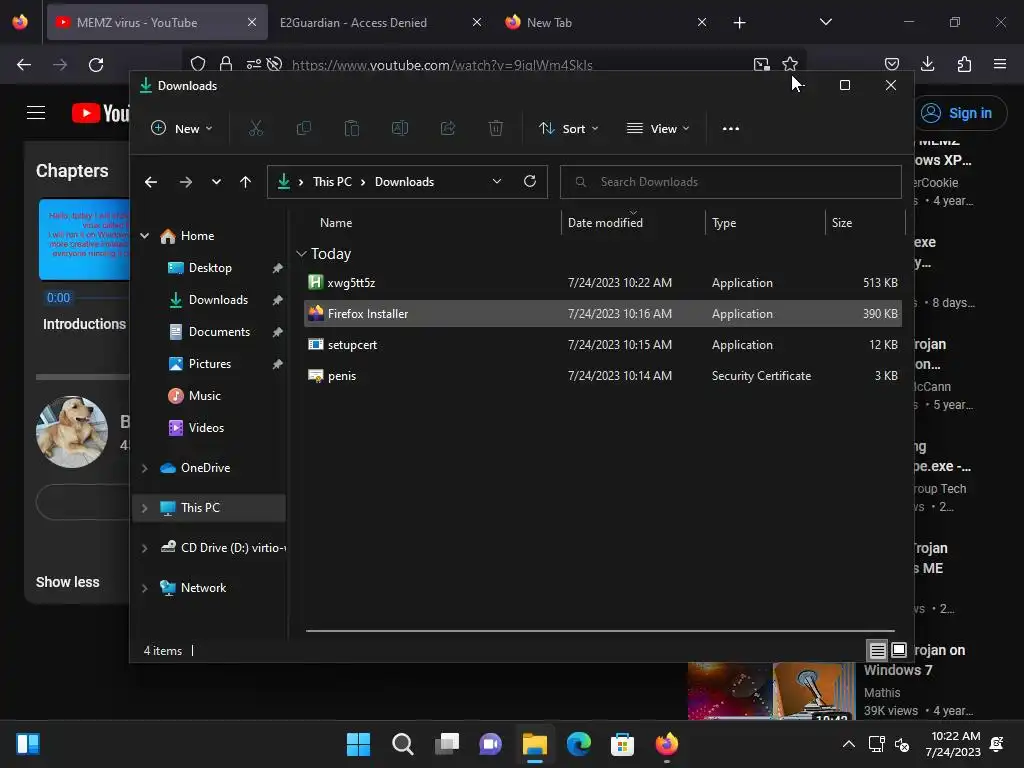Screen dimensions: 1024x768
Task: Click the Cut scissors icon in Explorer toolbar
Action: [x=255, y=129]
